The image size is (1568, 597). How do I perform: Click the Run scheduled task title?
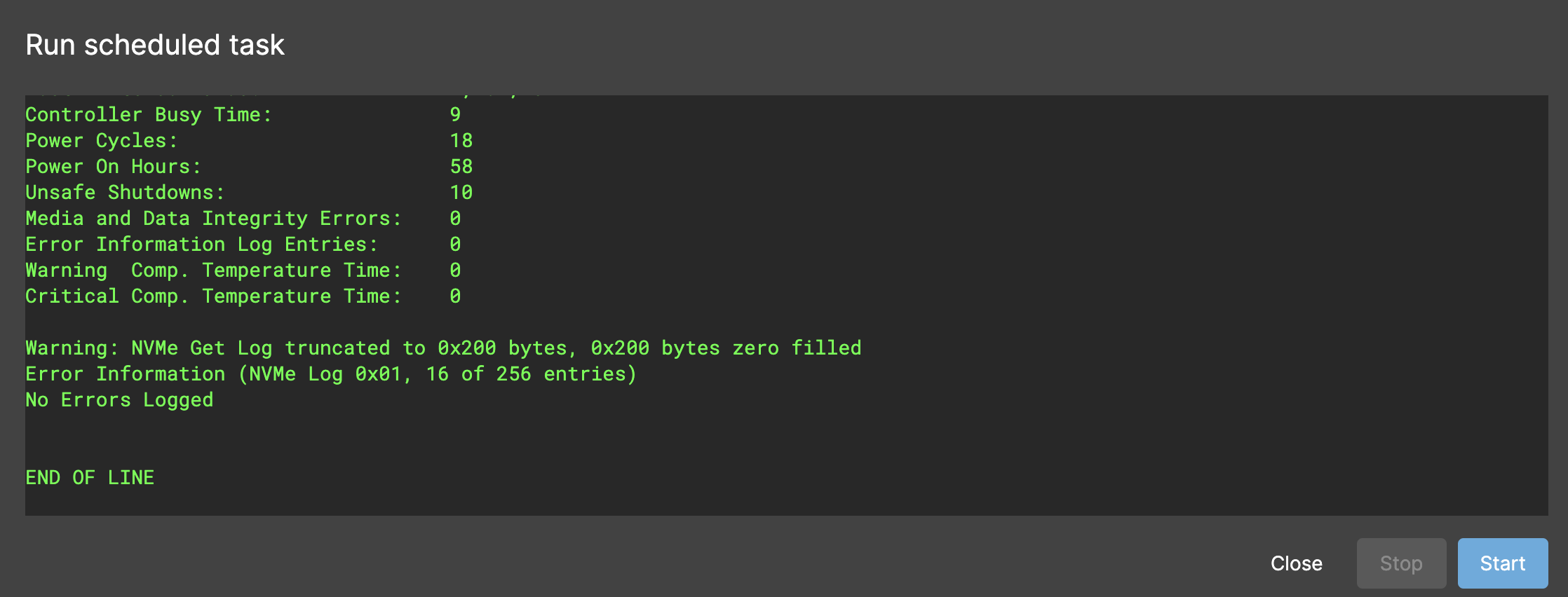click(155, 44)
